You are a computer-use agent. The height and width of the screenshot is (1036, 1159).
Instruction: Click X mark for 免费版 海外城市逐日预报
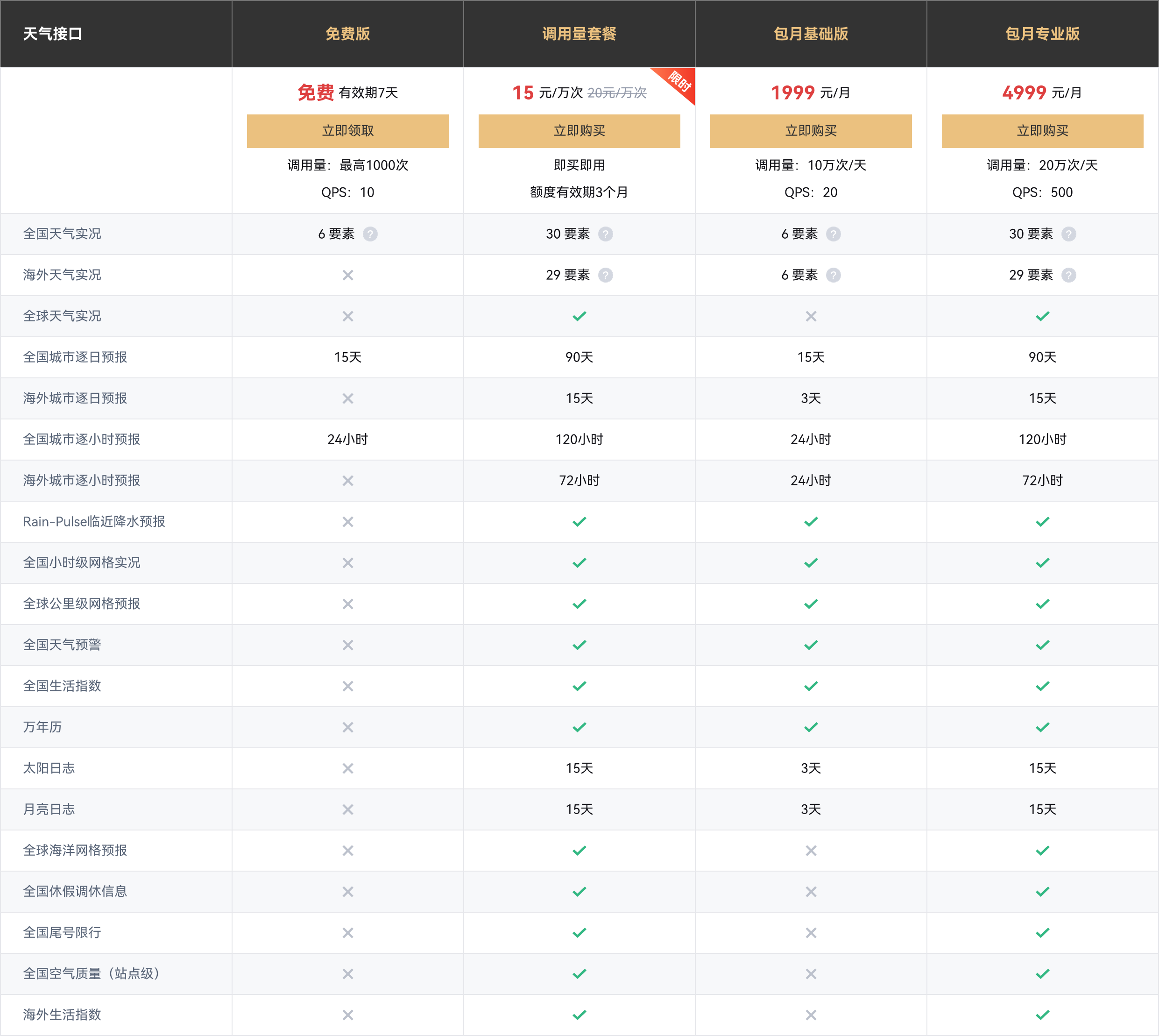click(347, 398)
